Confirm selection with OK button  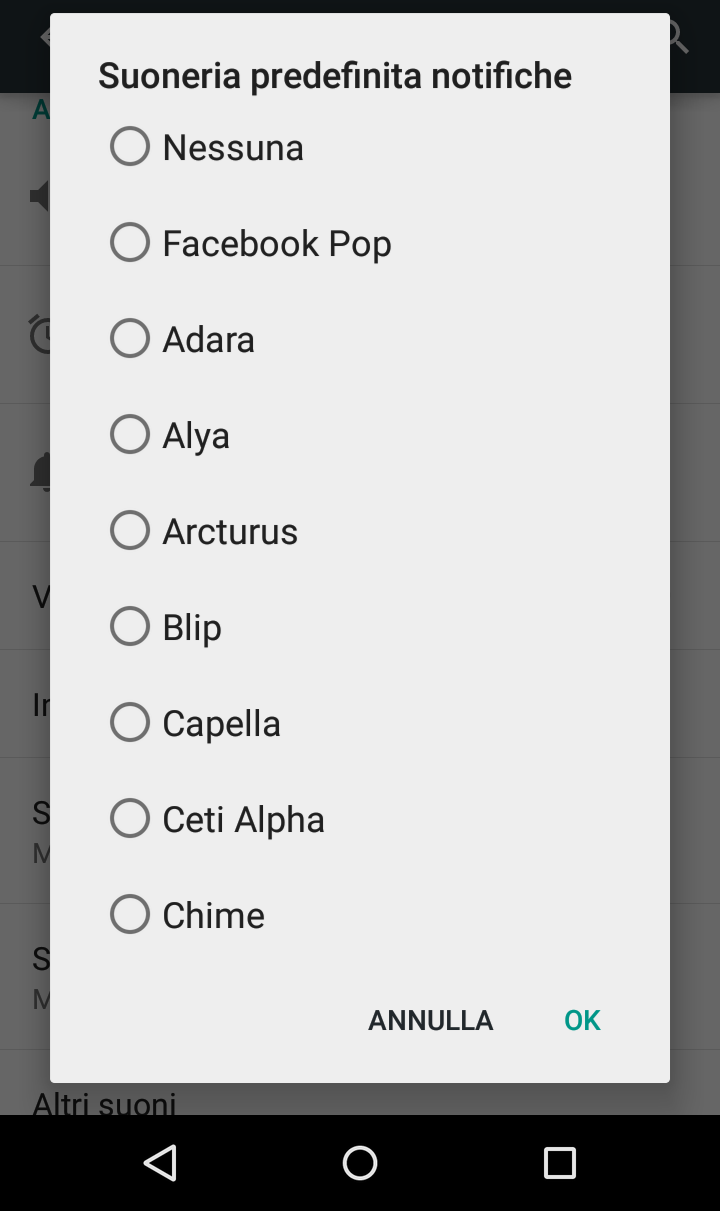click(582, 1020)
